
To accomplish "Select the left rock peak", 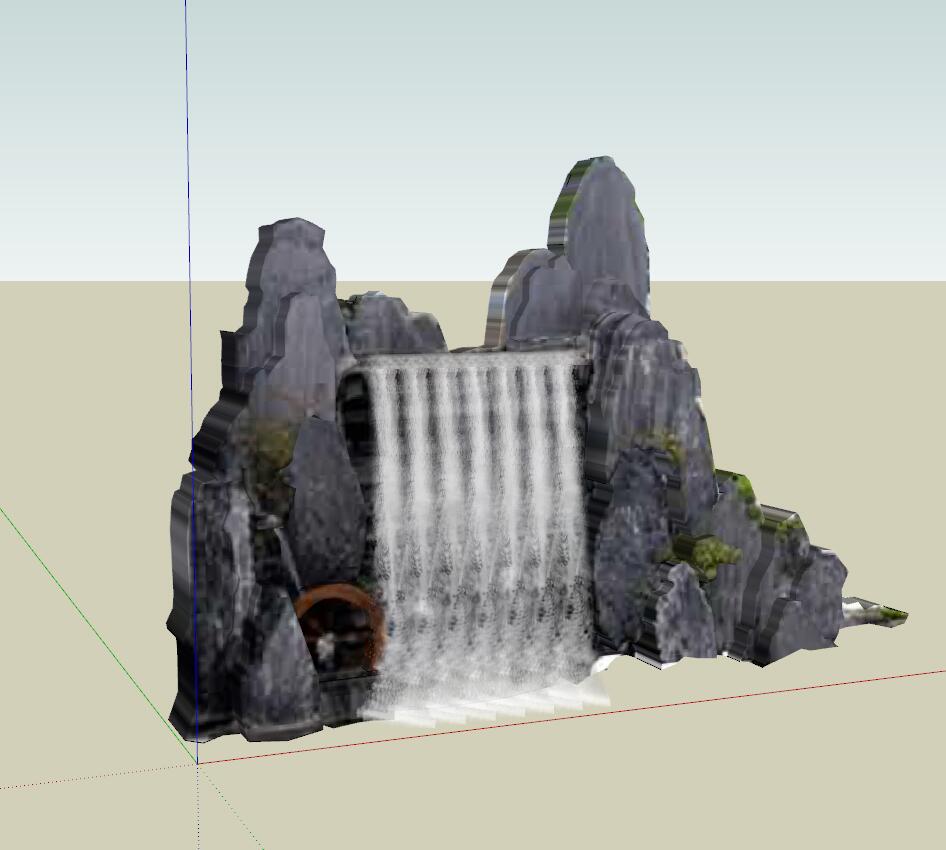I will point(292,262).
